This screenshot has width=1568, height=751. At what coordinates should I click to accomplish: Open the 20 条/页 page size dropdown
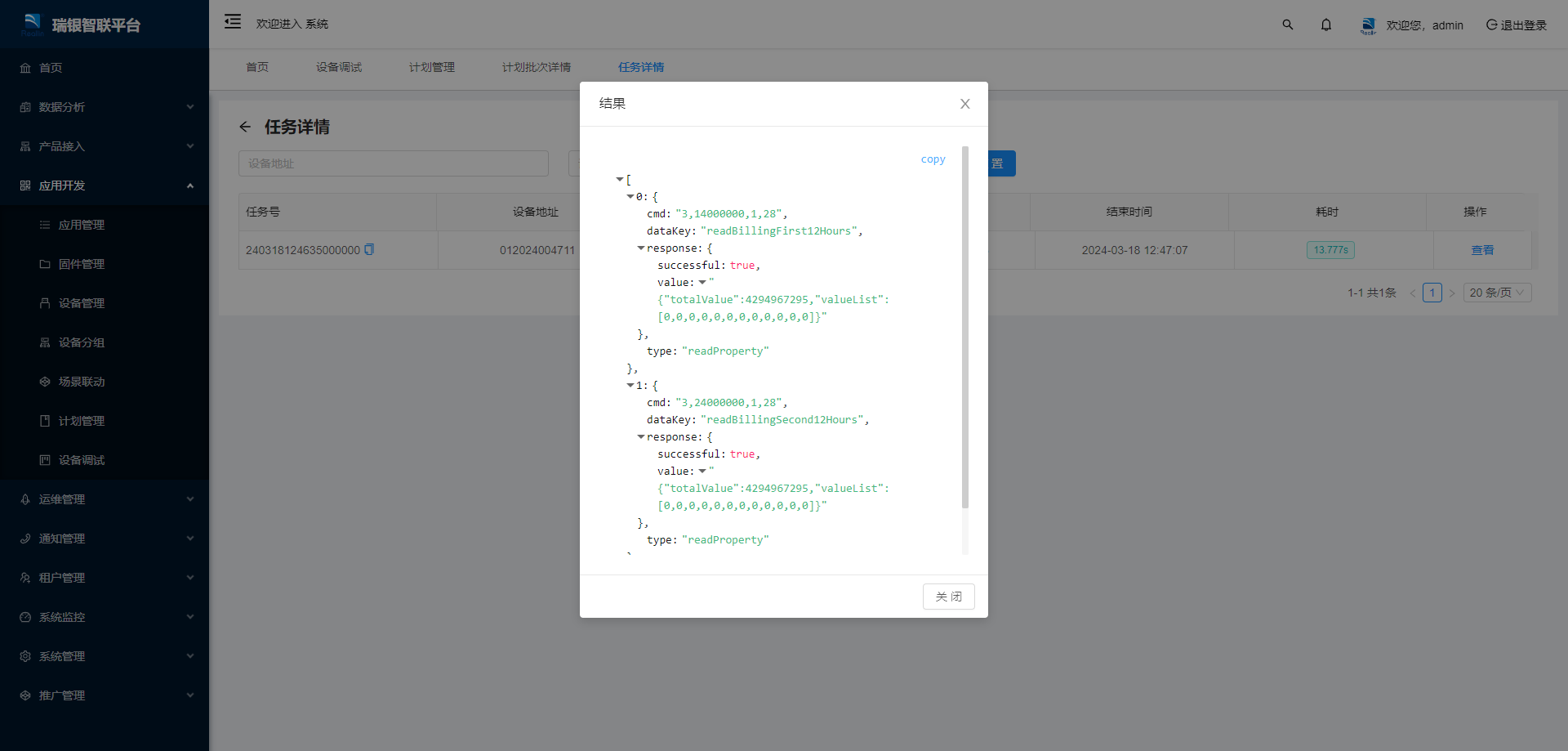tap(1497, 293)
